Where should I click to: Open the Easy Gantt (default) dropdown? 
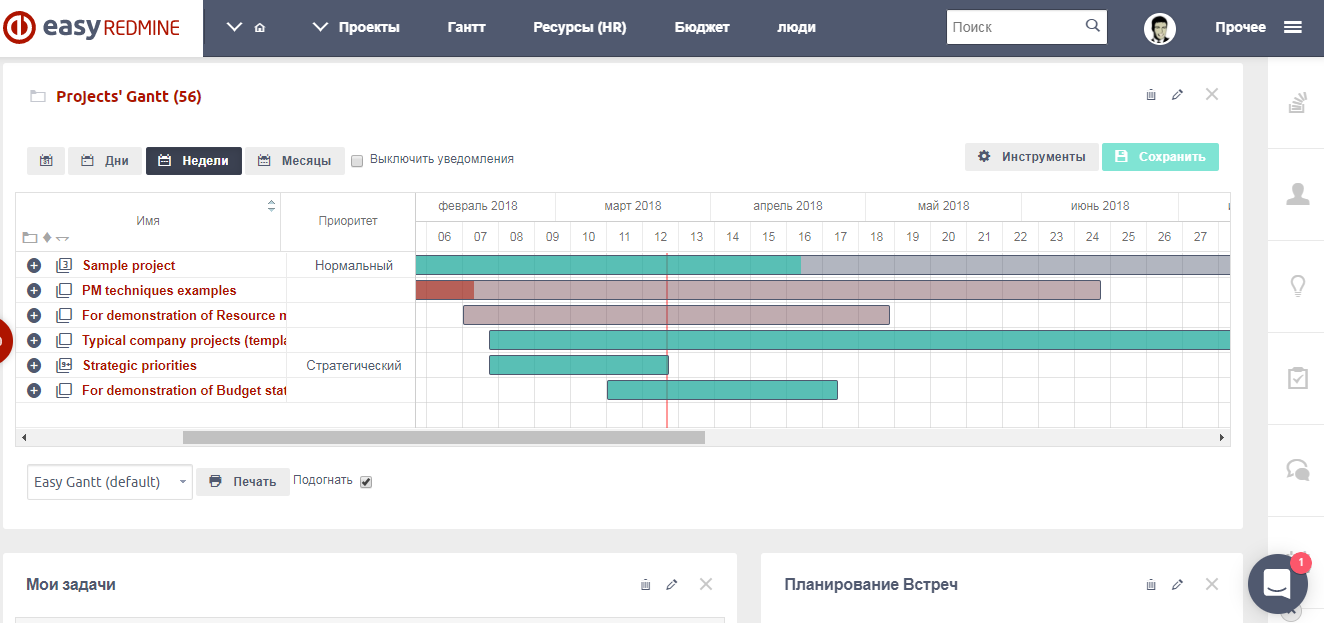[x=110, y=482]
